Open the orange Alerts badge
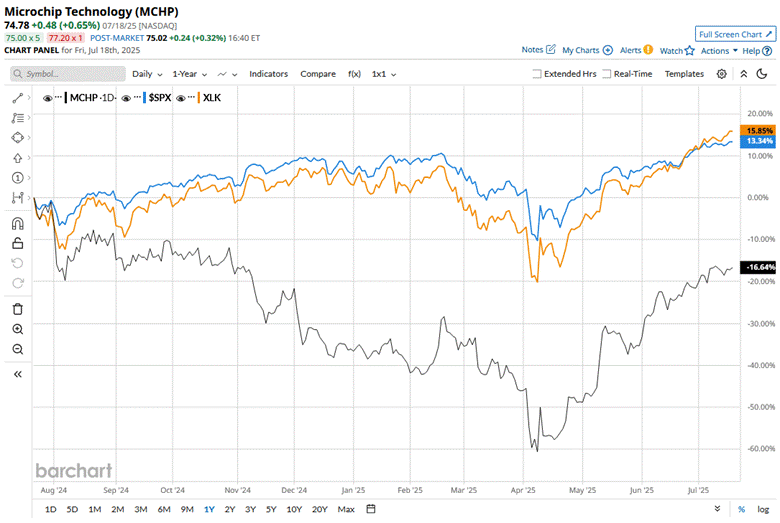 [648, 49]
